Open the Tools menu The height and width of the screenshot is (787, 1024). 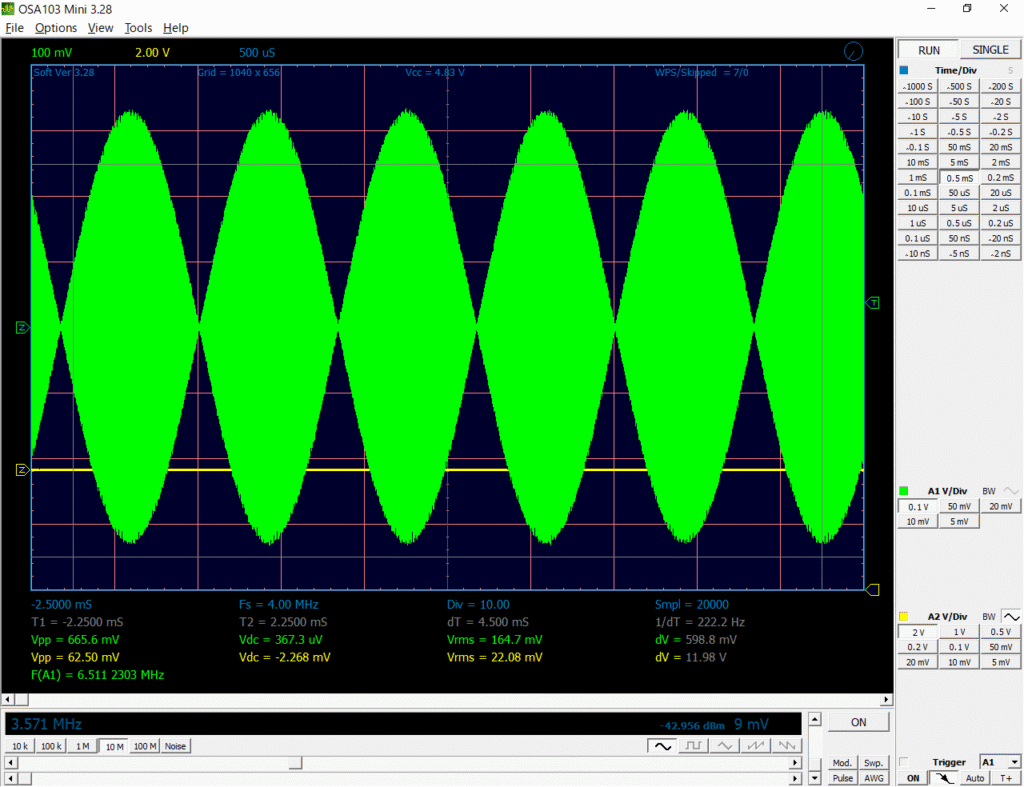[x=138, y=28]
